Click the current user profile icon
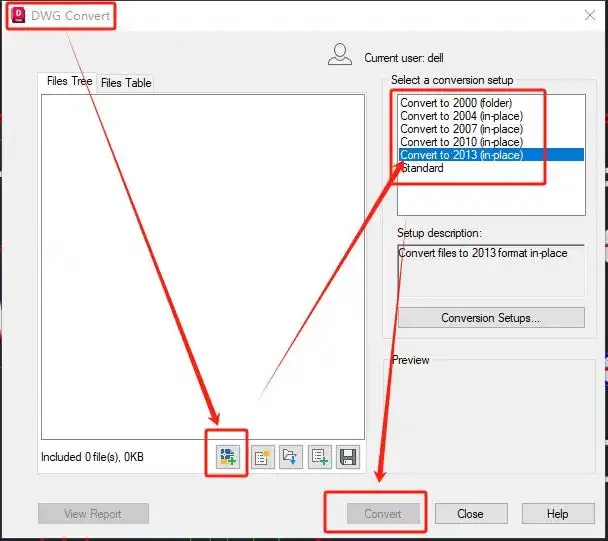This screenshot has width=608, height=541. tap(340, 57)
